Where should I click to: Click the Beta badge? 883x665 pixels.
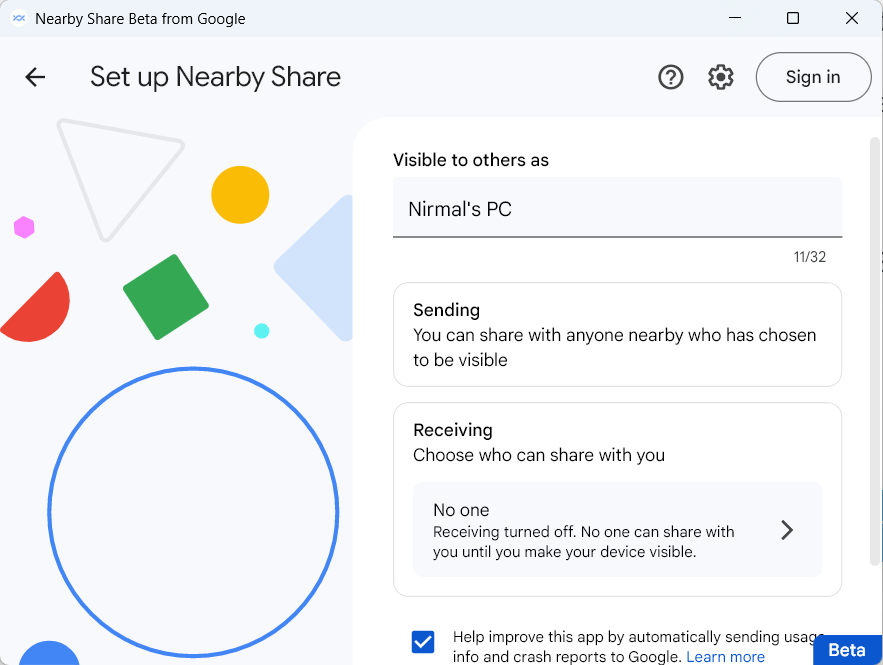point(847,650)
